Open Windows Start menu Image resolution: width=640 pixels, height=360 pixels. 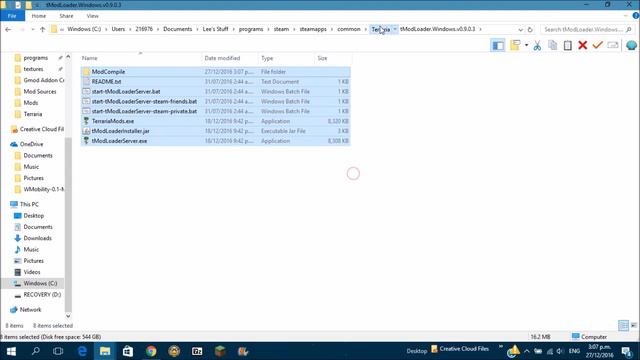(11, 351)
